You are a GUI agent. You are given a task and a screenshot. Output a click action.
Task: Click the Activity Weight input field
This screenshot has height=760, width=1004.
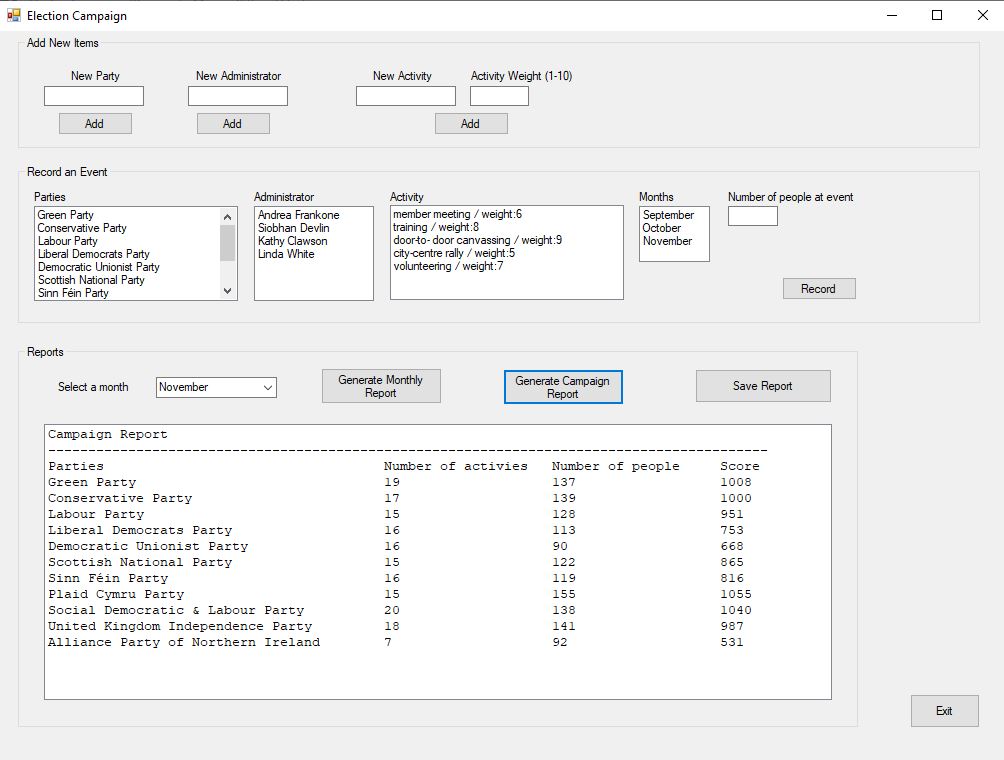point(499,96)
